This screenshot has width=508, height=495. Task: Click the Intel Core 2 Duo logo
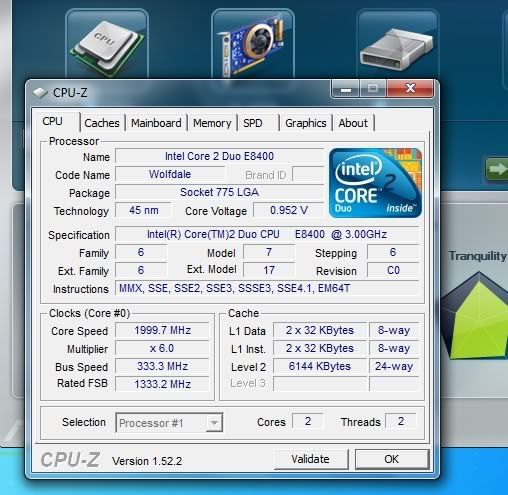(x=375, y=183)
